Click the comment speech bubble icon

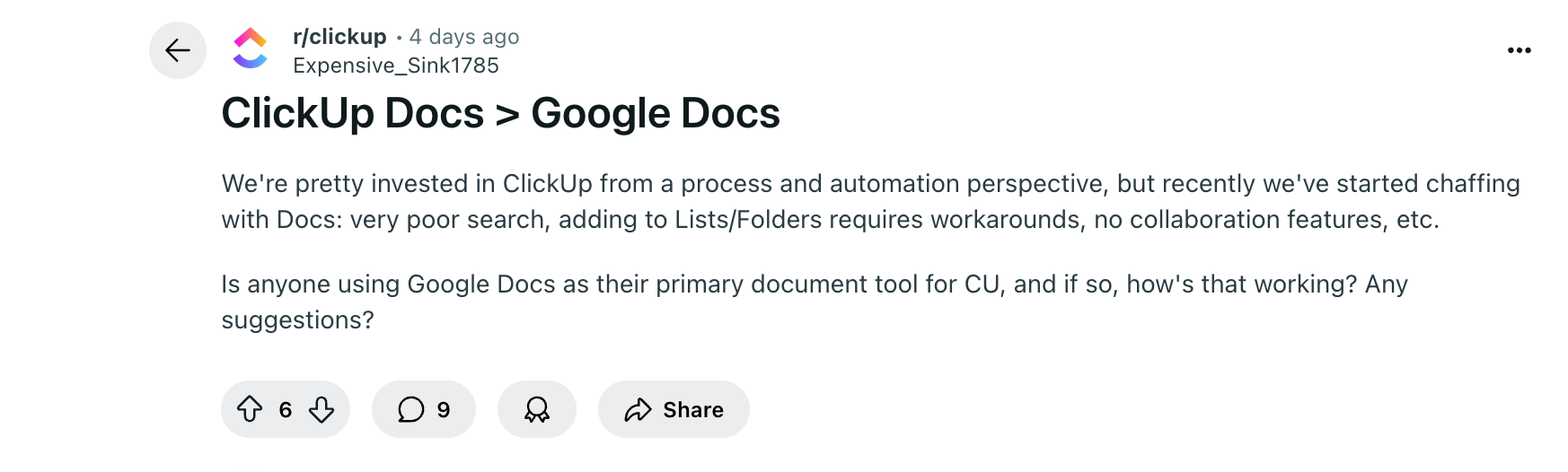click(411, 409)
